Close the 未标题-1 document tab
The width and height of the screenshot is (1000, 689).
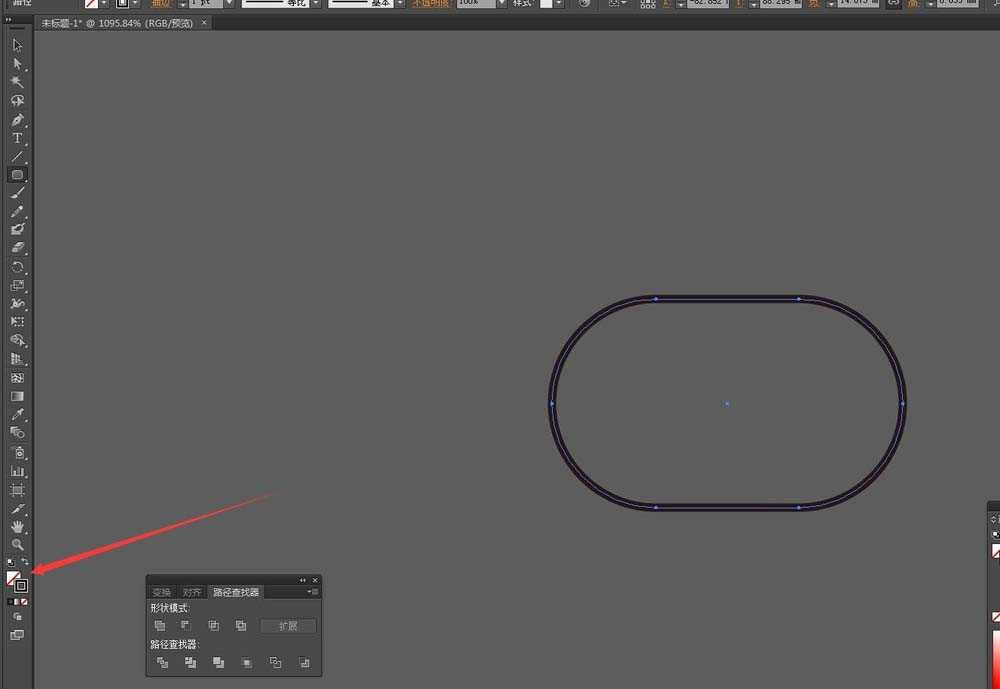205,22
